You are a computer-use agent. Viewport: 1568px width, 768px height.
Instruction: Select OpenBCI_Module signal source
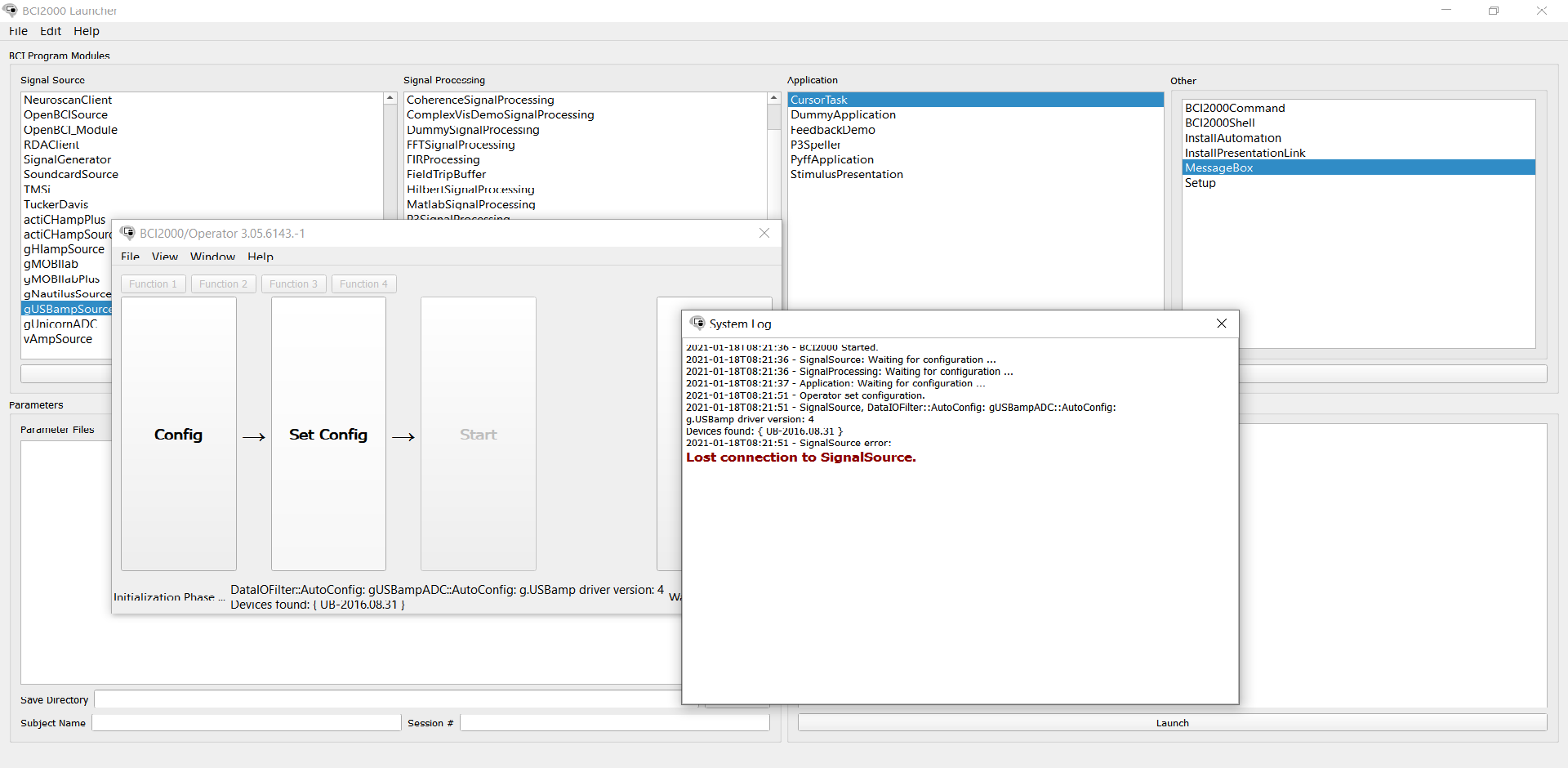tap(70, 130)
